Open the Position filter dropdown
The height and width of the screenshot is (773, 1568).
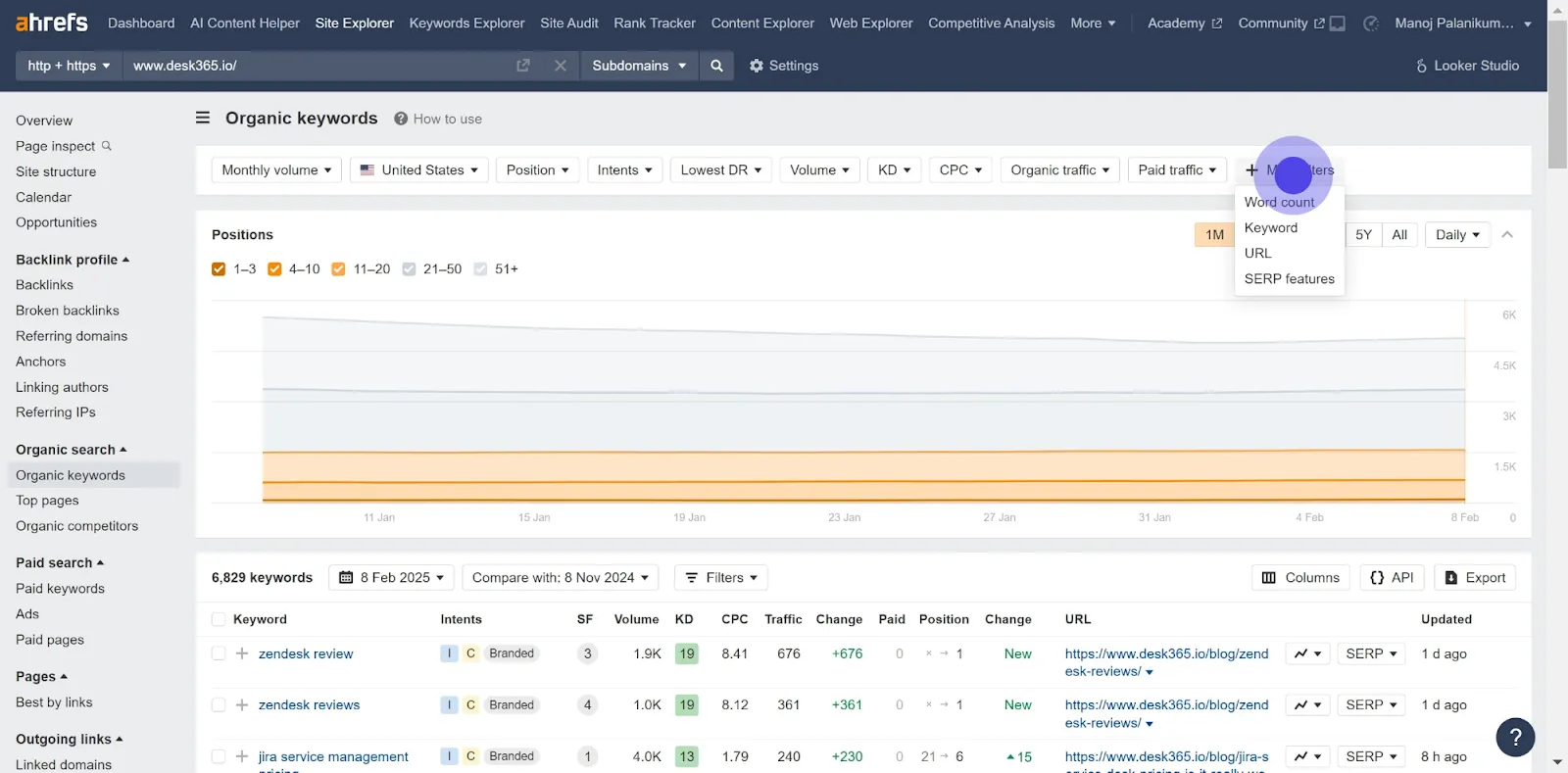537,170
